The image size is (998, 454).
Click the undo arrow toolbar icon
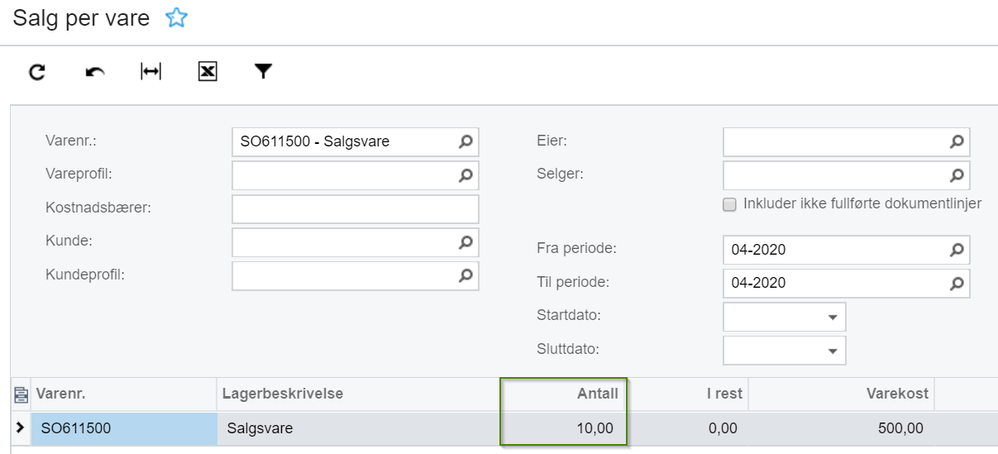(x=95, y=72)
